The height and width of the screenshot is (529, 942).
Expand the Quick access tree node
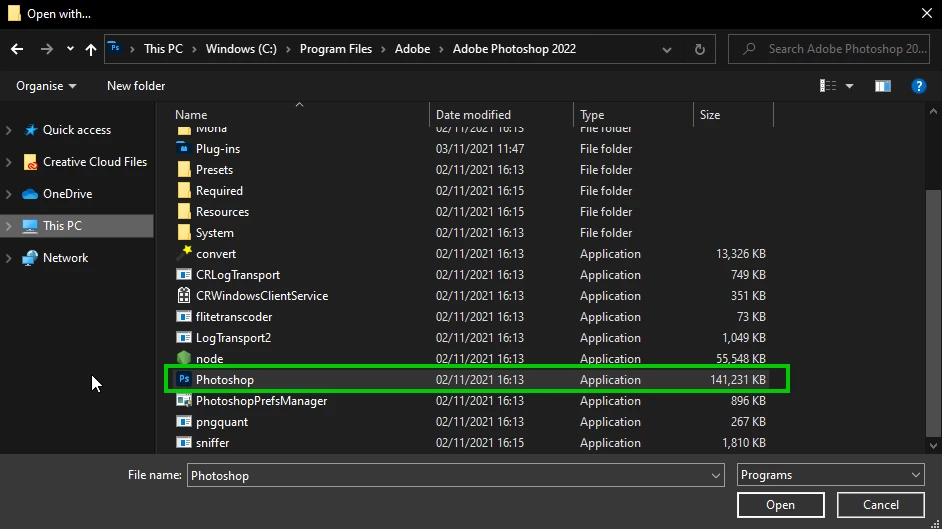click(8, 130)
